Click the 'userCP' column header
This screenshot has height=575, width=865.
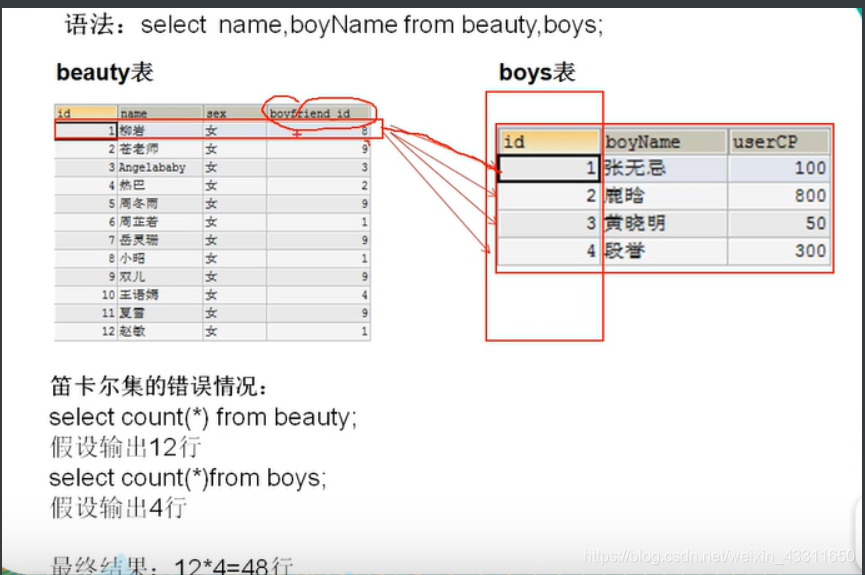click(779, 142)
